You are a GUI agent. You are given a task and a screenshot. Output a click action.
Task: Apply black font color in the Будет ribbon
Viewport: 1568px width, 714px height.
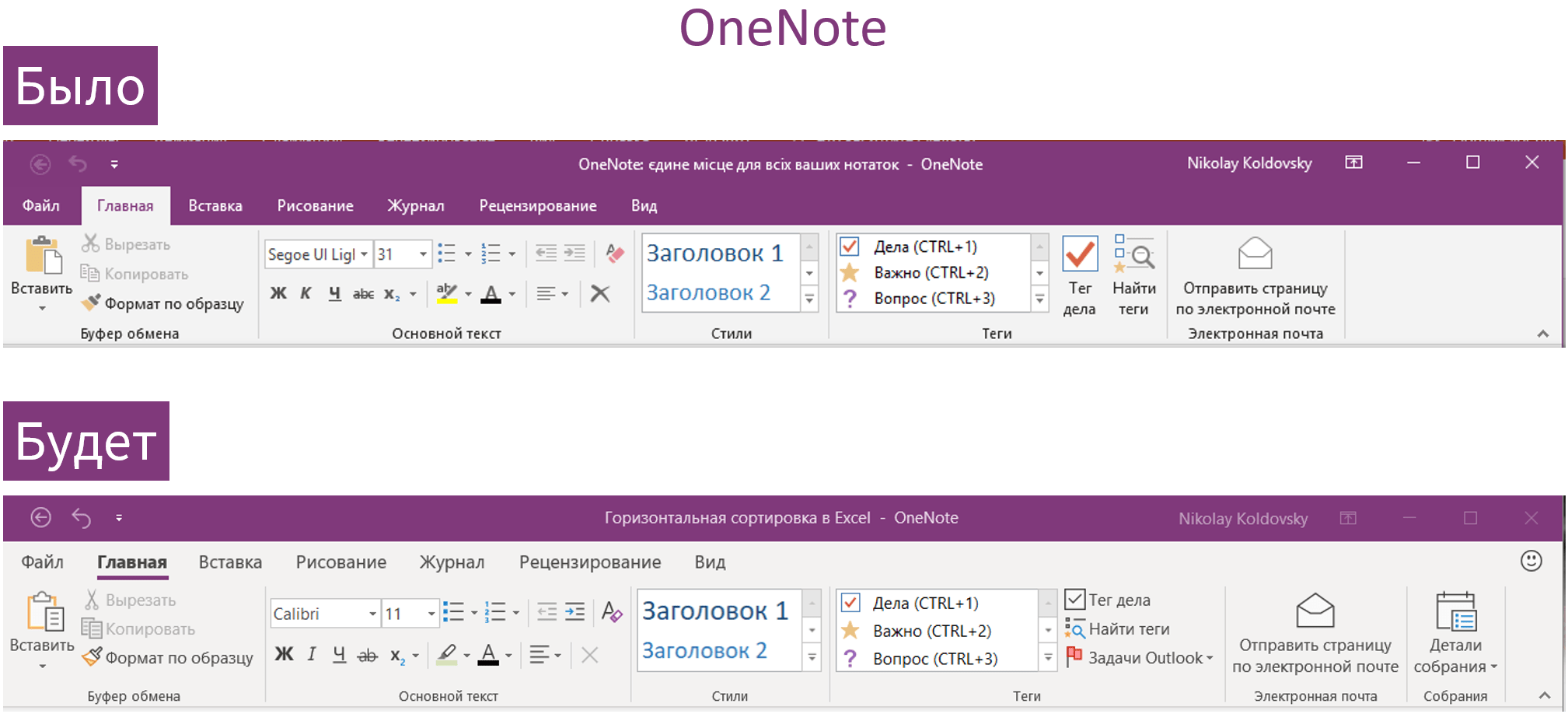pos(488,656)
